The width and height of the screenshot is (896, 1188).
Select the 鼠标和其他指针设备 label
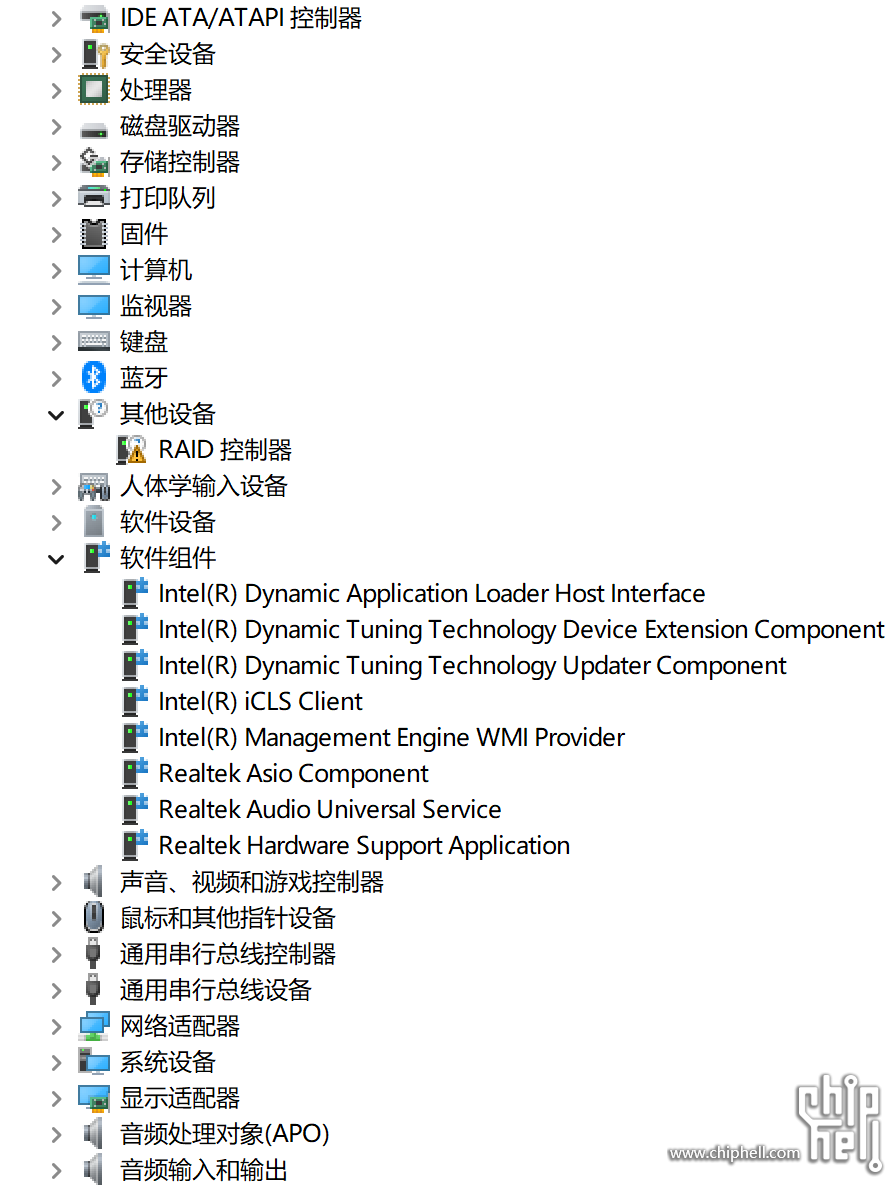(x=227, y=918)
